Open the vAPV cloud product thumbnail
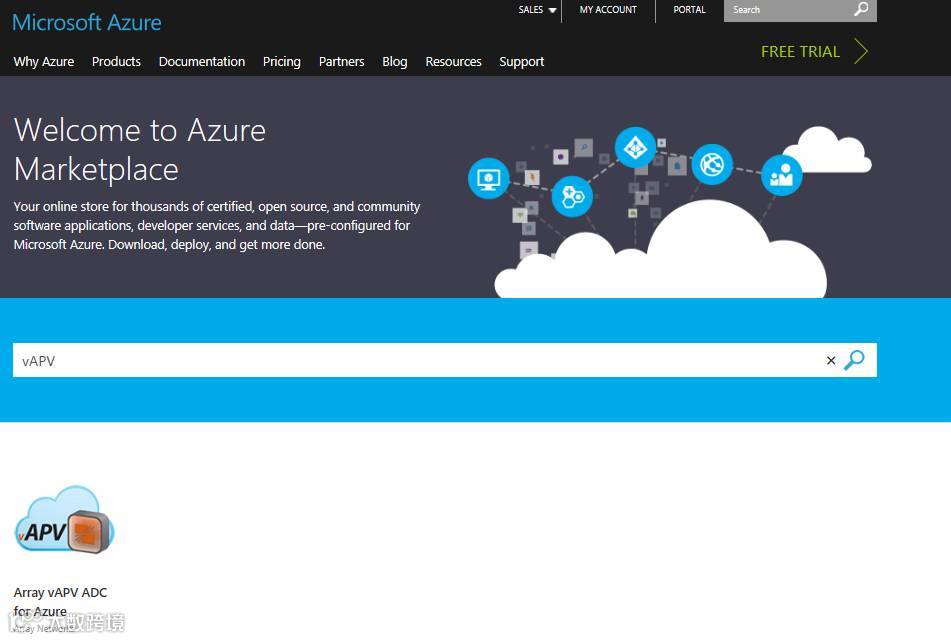The height and width of the screenshot is (640, 951). click(64, 520)
